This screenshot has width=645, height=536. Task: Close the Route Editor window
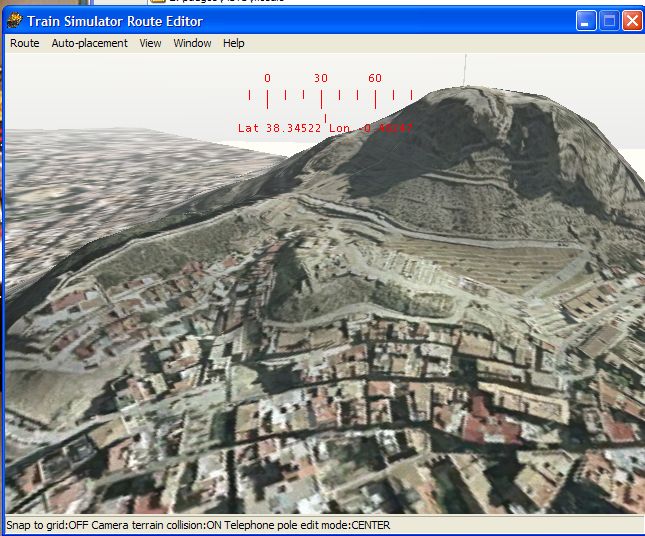[x=632, y=20]
